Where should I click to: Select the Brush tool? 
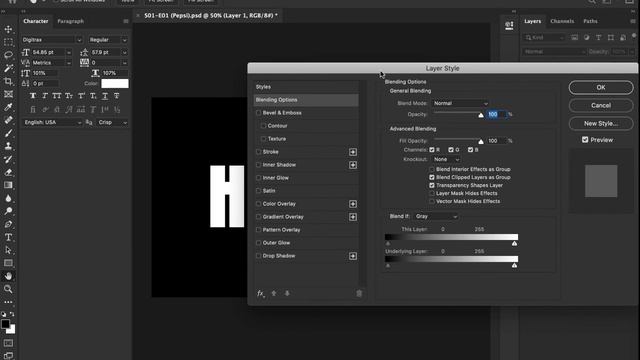8,133
